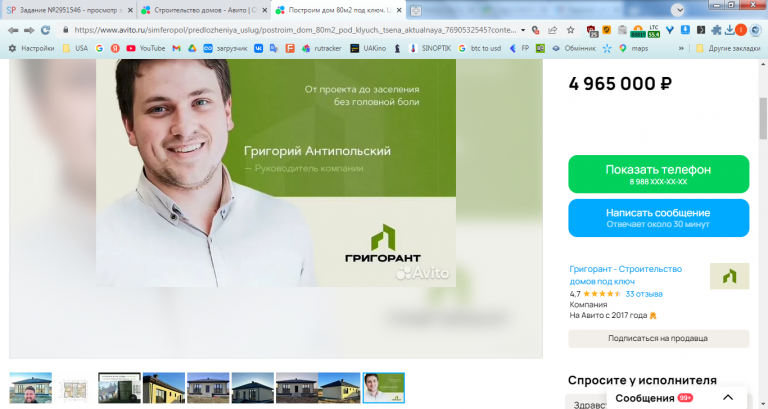Viewport: 768px width, 409px height.
Task: Expand the Сообщения chat panel chevron
Action: click(x=728, y=398)
